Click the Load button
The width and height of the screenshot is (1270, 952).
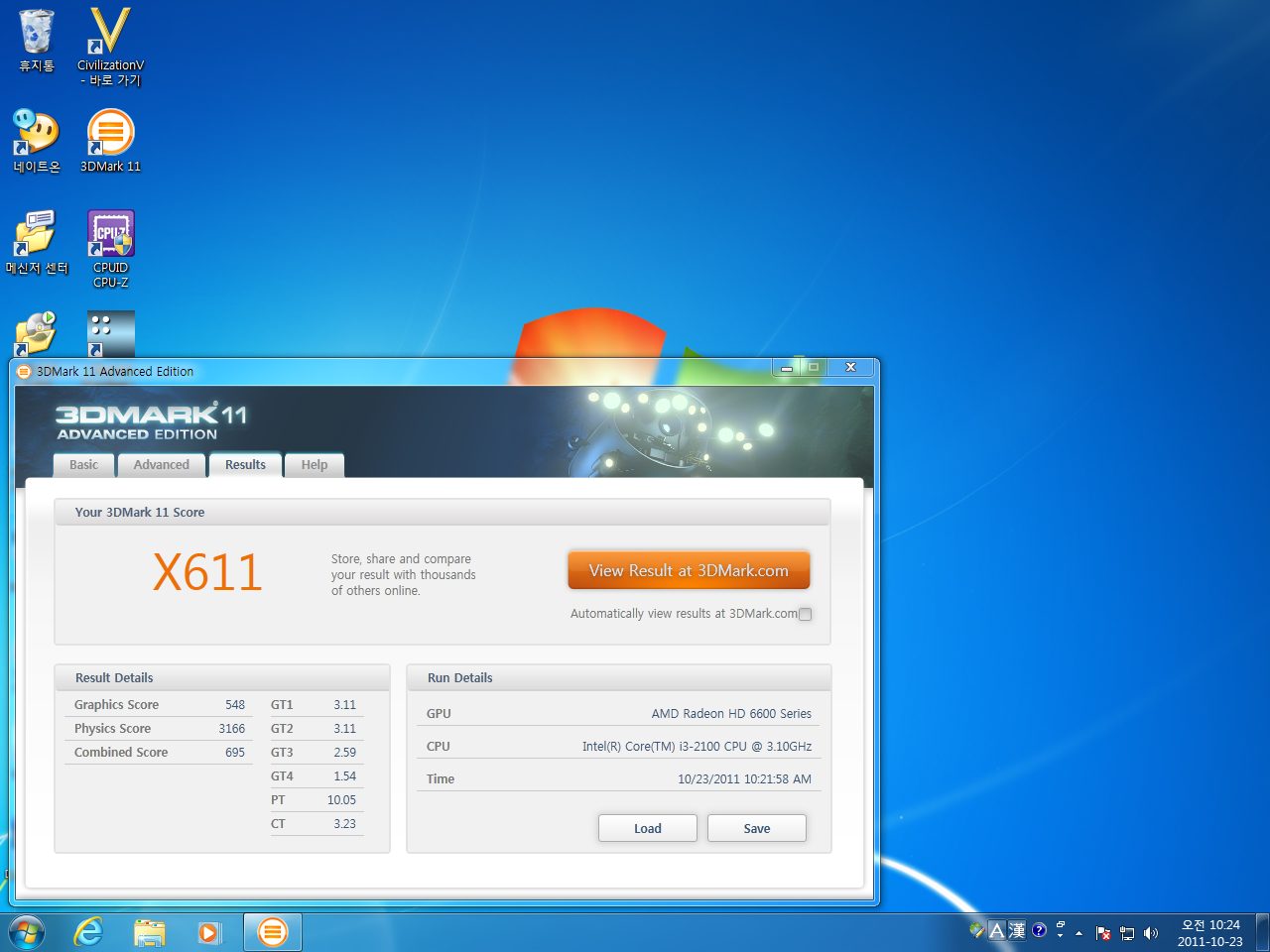(x=648, y=828)
